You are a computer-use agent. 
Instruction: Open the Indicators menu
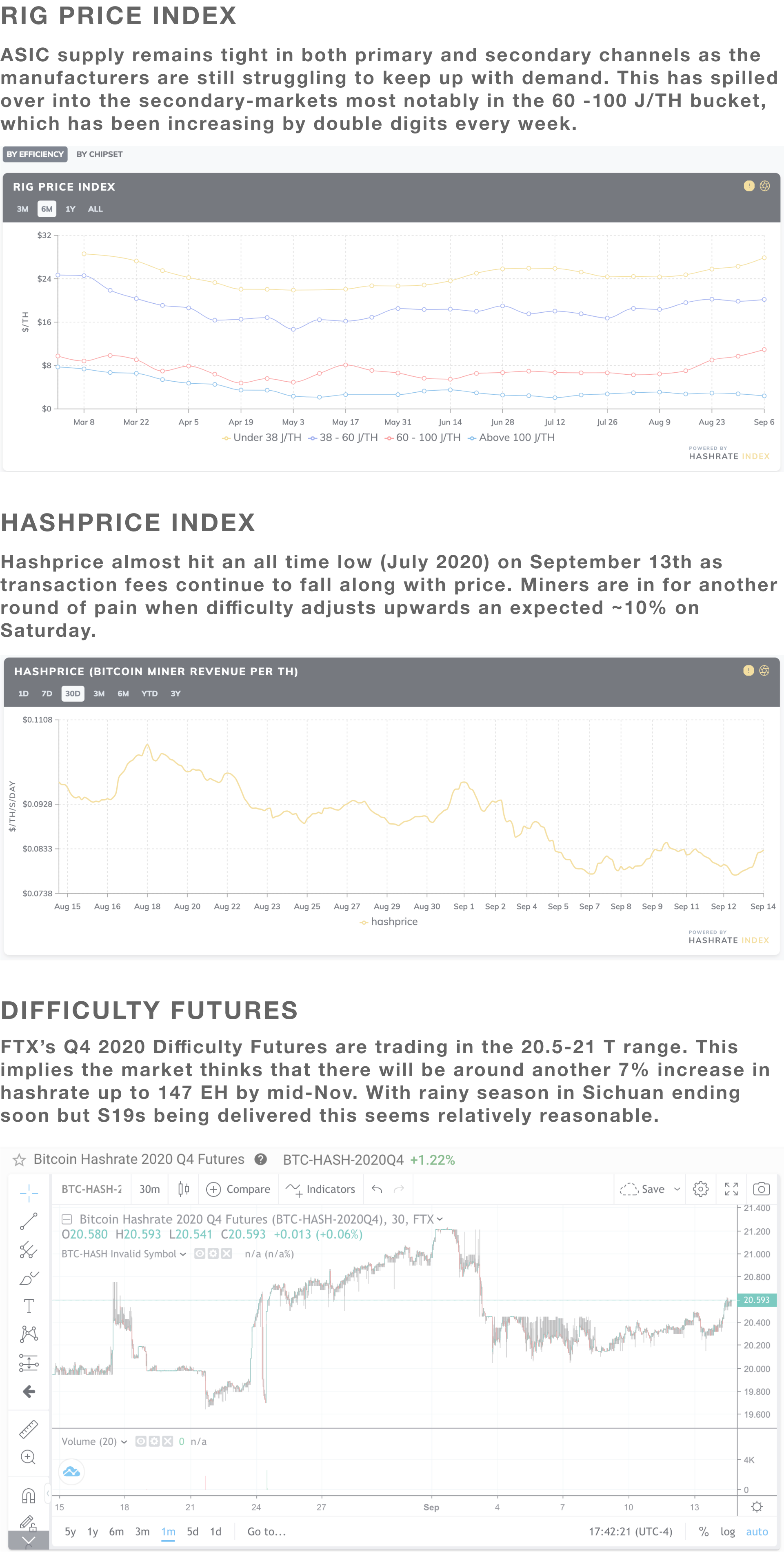pyautogui.click(x=320, y=1189)
